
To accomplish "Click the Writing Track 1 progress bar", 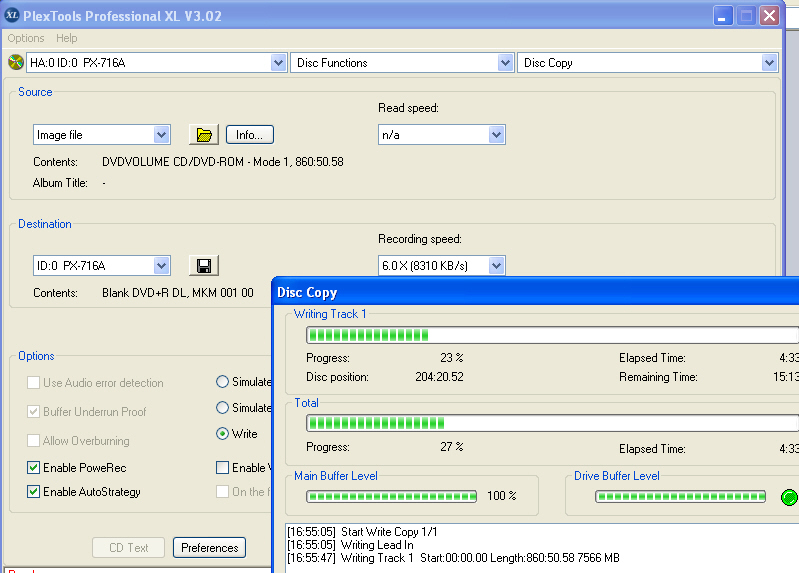I will click(x=552, y=335).
